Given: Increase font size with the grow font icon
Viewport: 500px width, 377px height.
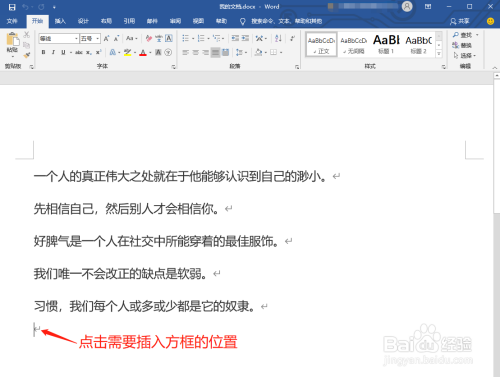Looking at the screenshot, I should pos(106,39).
